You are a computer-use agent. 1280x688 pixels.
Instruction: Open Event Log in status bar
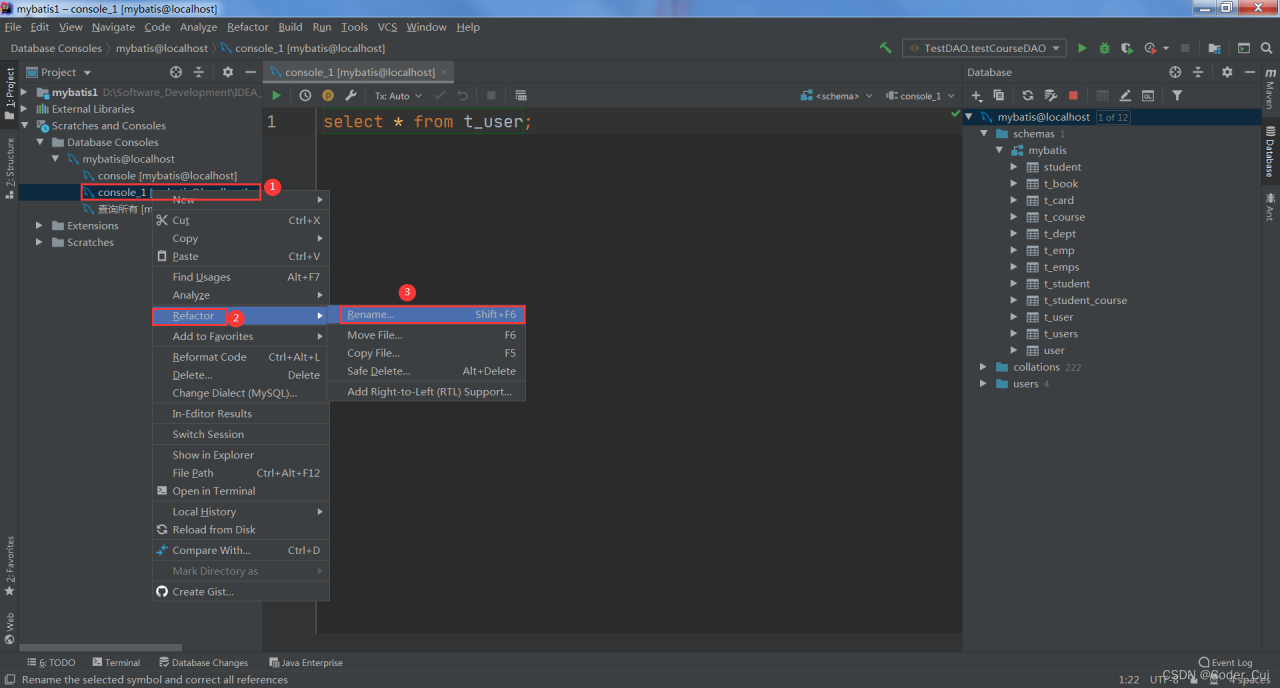click(1225, 662)
